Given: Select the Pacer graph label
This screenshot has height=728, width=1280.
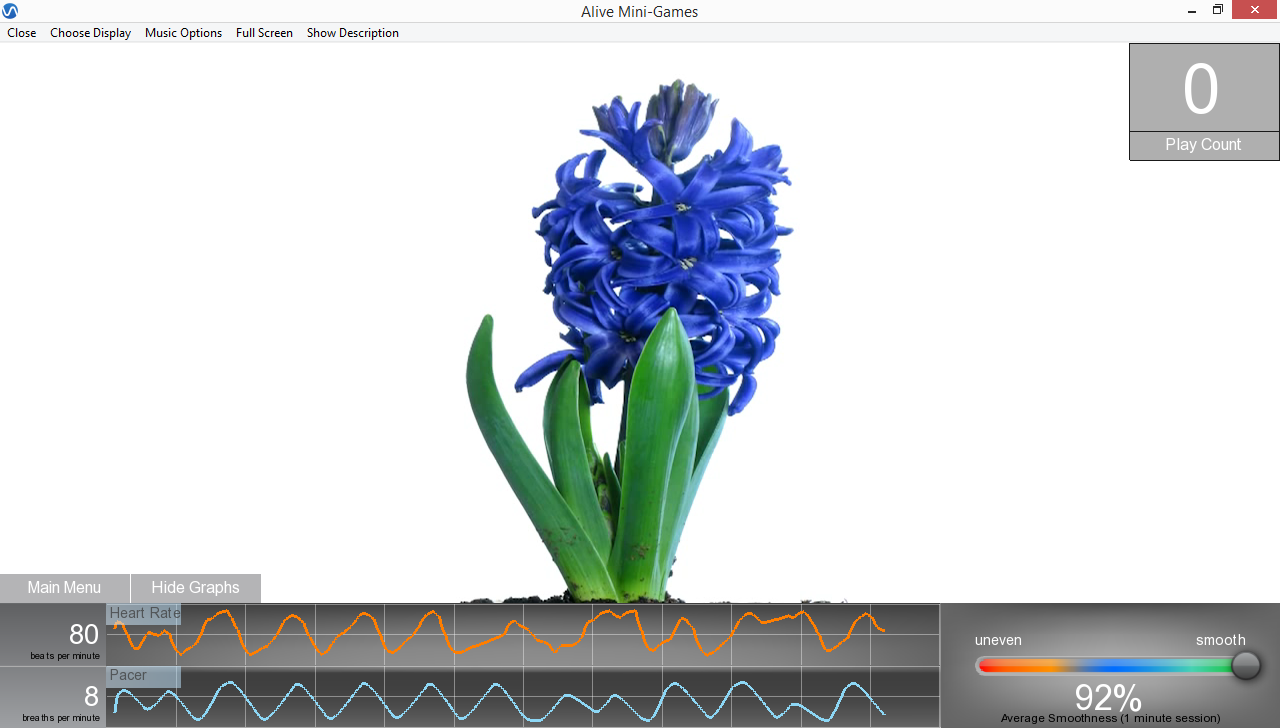Looking at the screenshot, I should (x=129, y=676).
